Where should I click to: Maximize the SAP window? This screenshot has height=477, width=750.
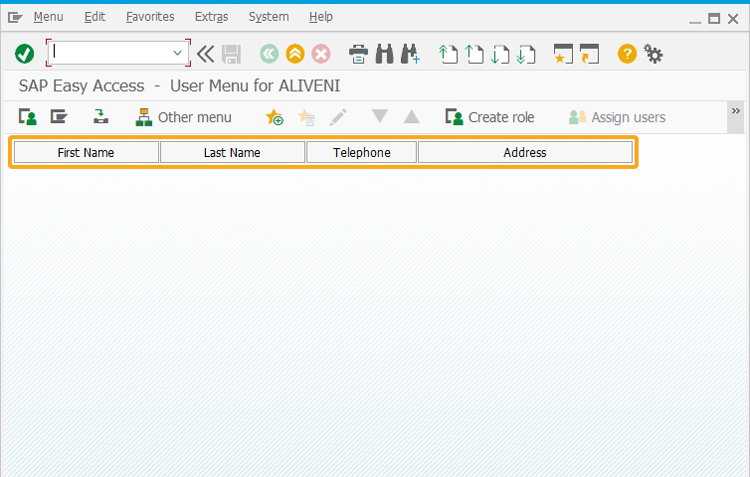(x=714, y=19)
